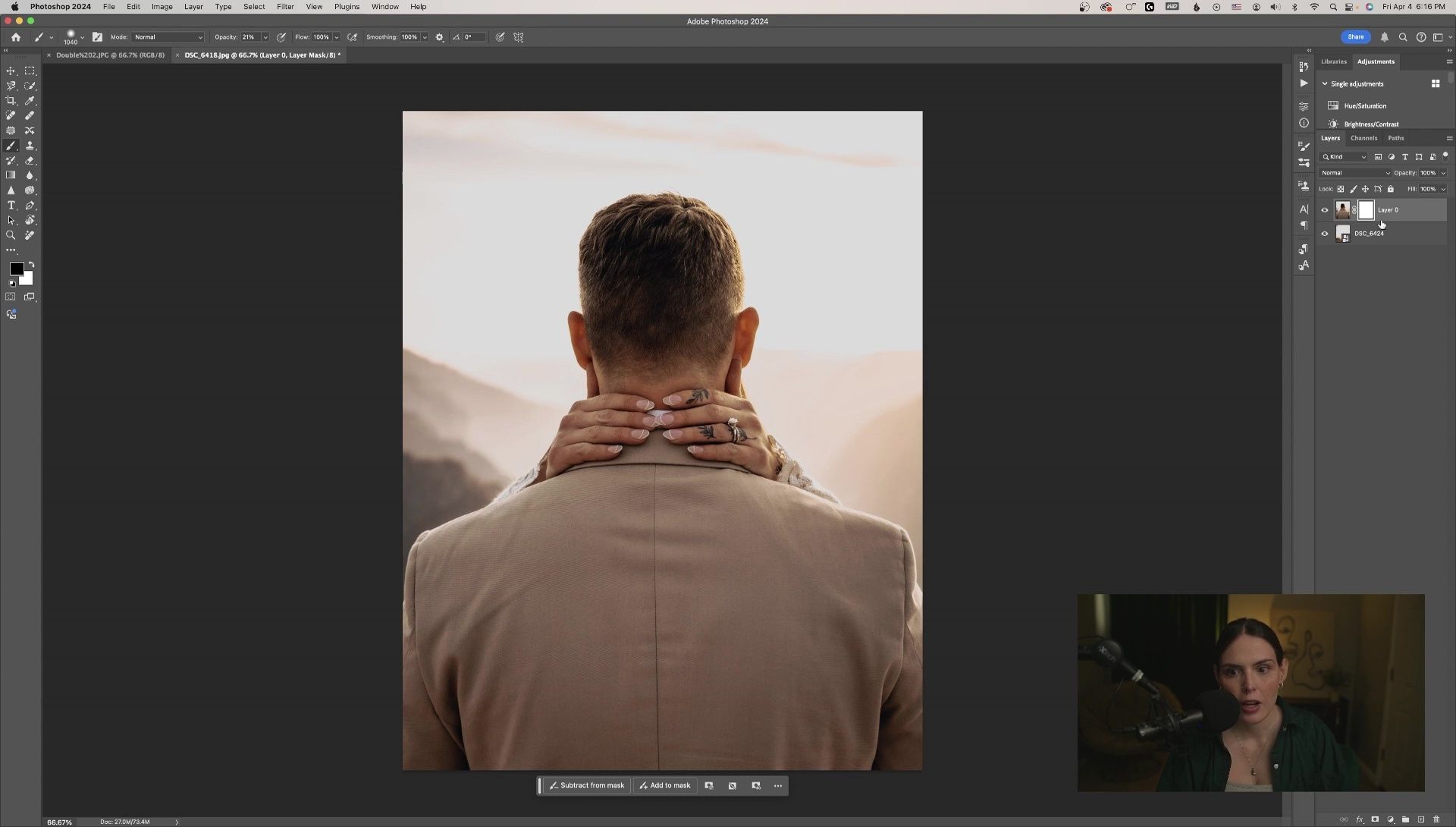Collapse Single adjustments section
Screen dimensions: 1456x827
point(1325,84)
